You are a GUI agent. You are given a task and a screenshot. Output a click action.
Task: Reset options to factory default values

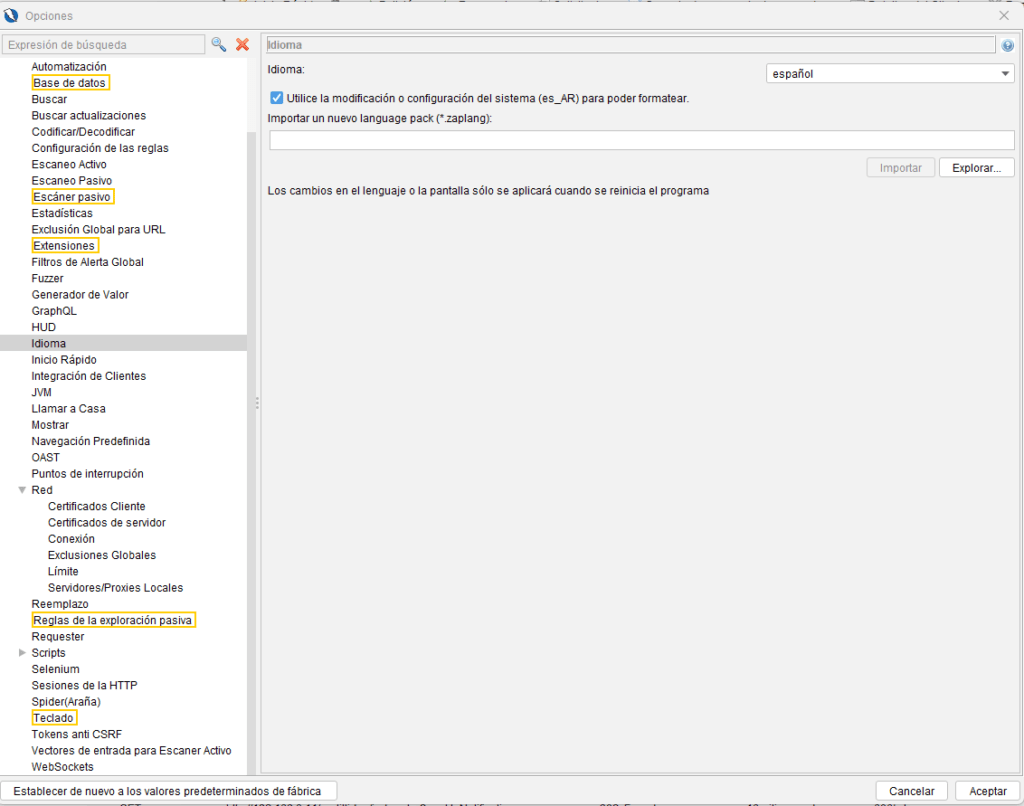click(168, 791)
